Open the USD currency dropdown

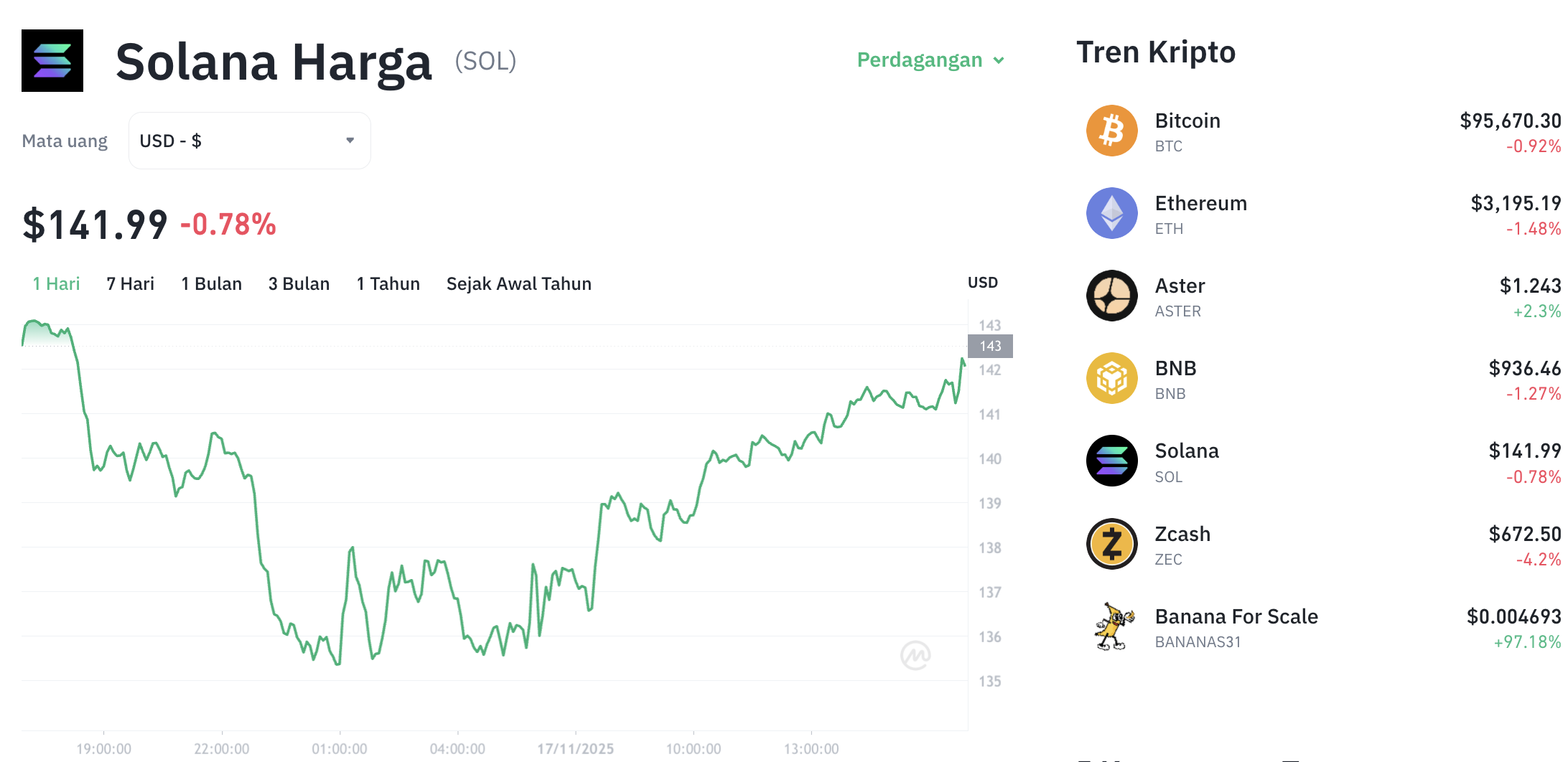point(249,141)
